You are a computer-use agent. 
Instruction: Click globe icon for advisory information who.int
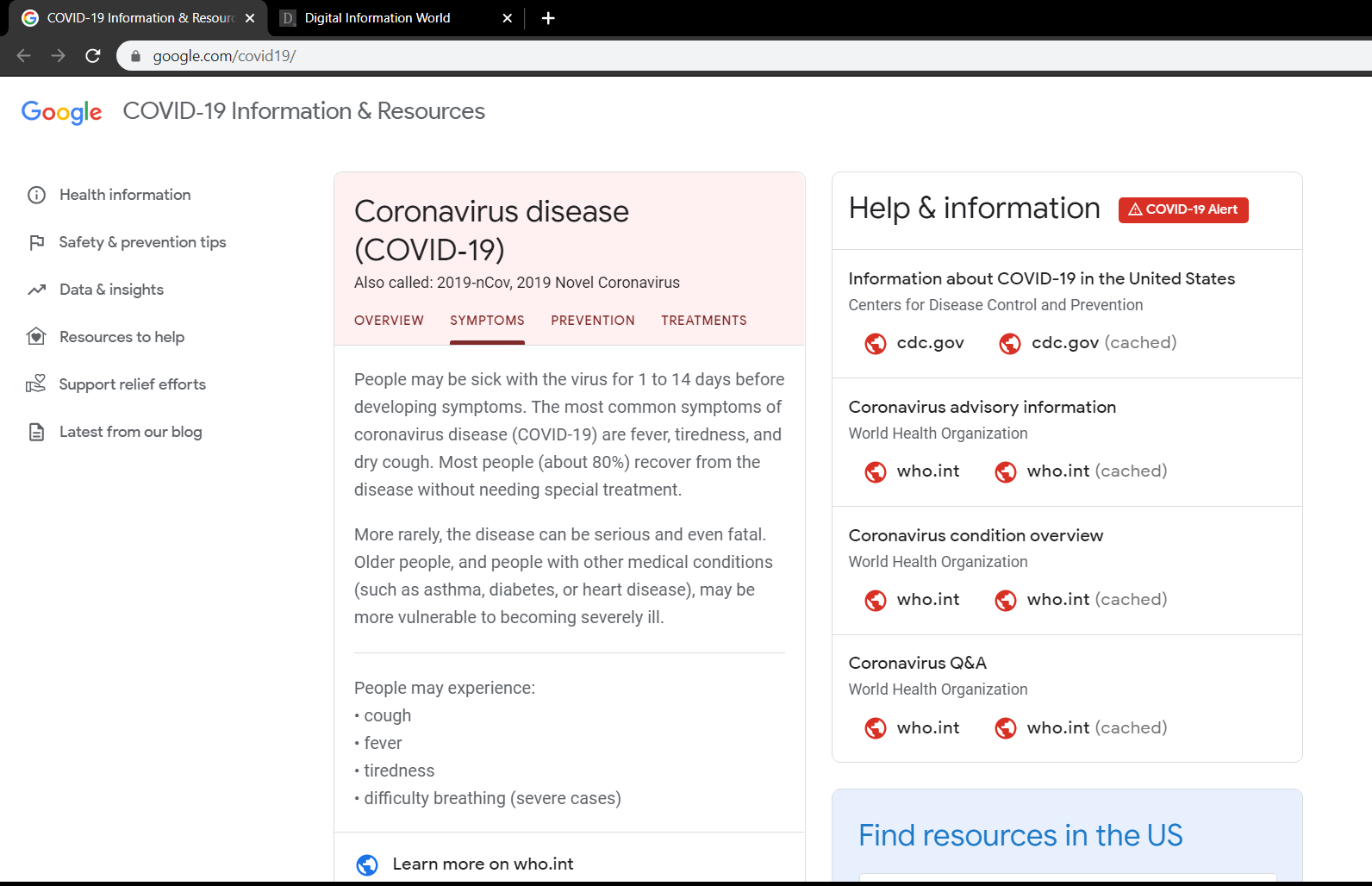click(876, 472)
